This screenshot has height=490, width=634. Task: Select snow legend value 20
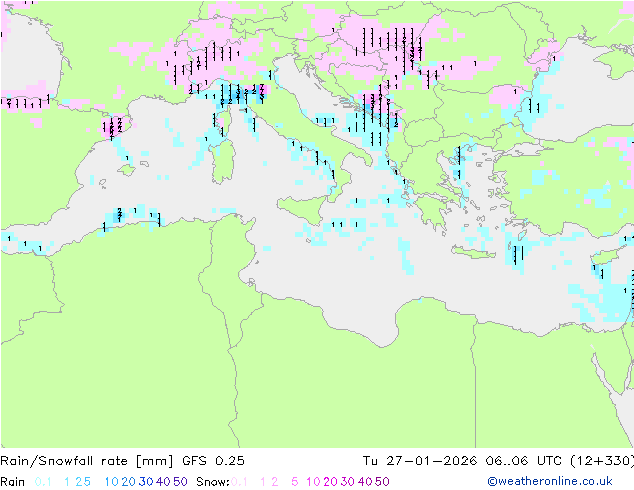tap(330, 482)
